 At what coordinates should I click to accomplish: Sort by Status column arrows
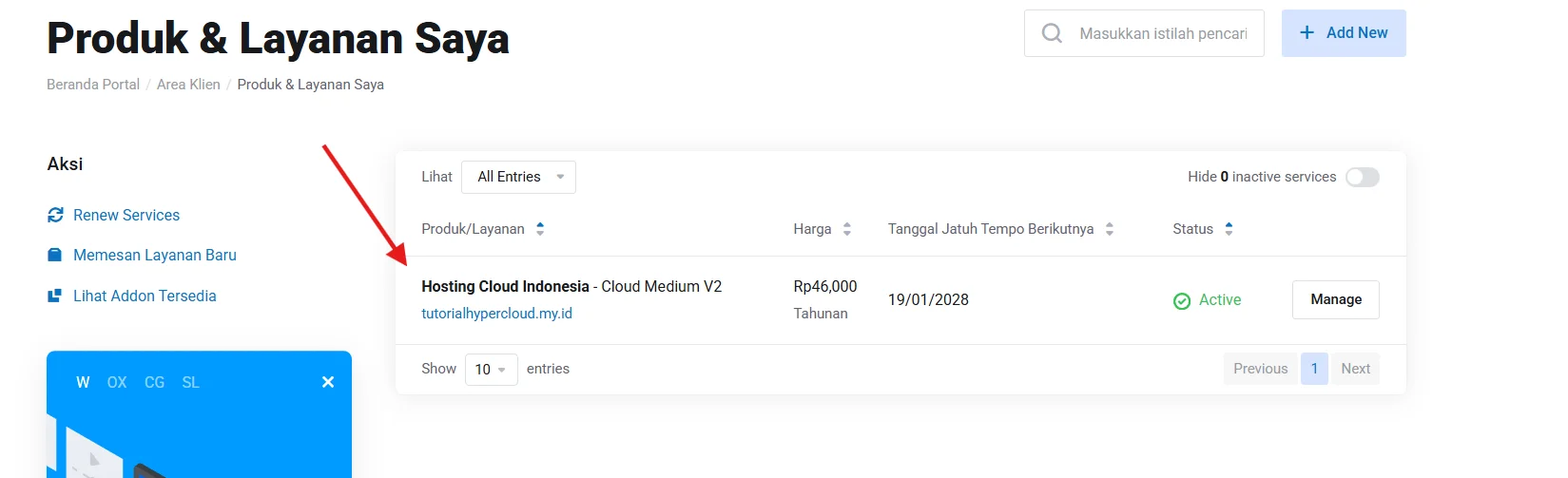coord(1229,229)
